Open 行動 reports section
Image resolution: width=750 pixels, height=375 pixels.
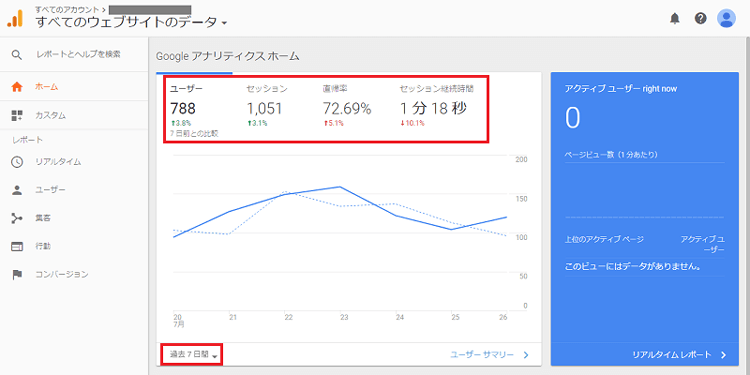tap(74, 247)
